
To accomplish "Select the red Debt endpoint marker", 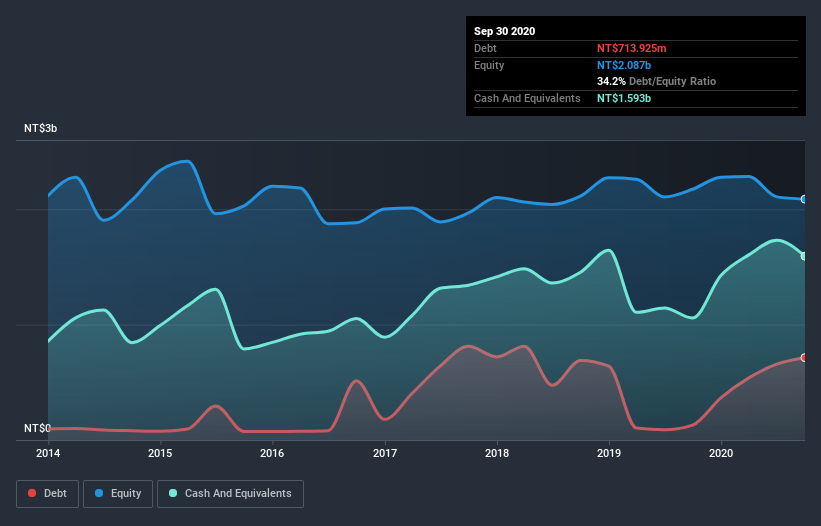I will pyautogui.click(x=804, y=357).
